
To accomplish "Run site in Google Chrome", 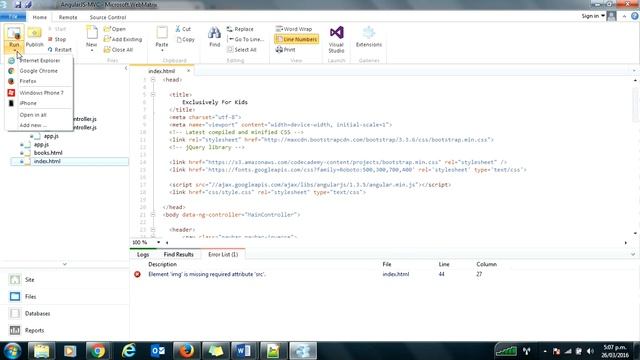I will point(38,71).
